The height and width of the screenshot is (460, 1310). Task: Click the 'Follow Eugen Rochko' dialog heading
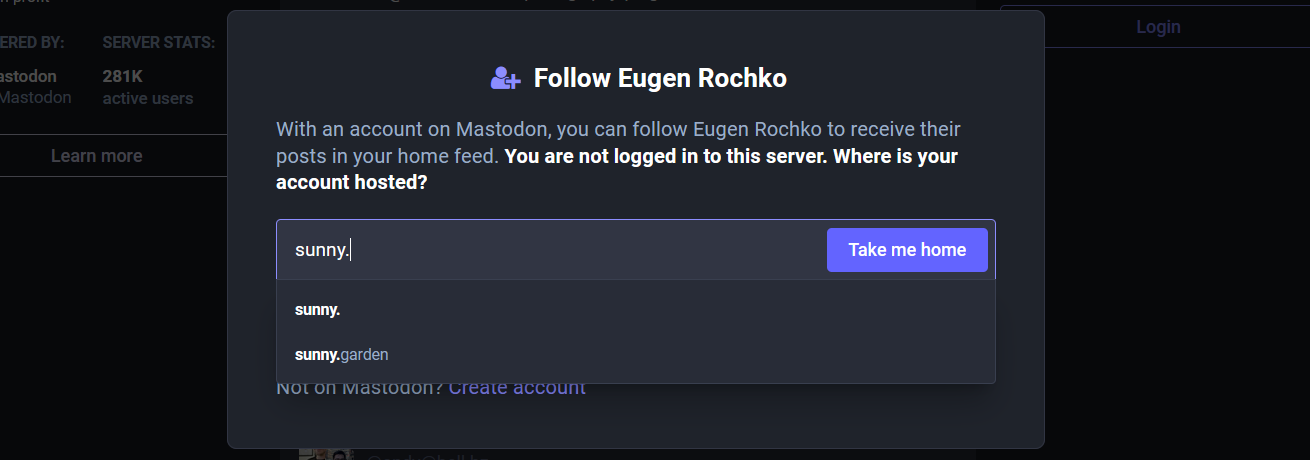660,78
